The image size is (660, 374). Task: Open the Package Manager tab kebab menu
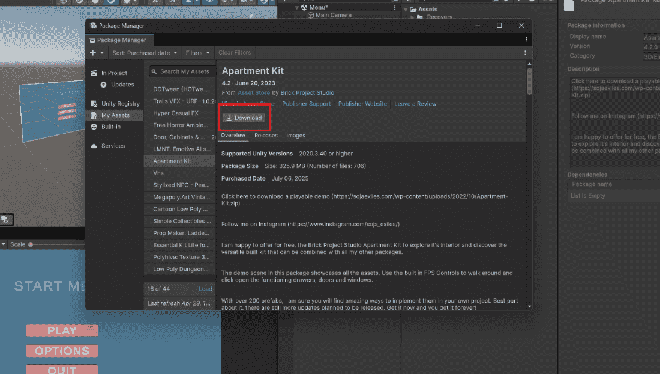click(x=526, y=40)
